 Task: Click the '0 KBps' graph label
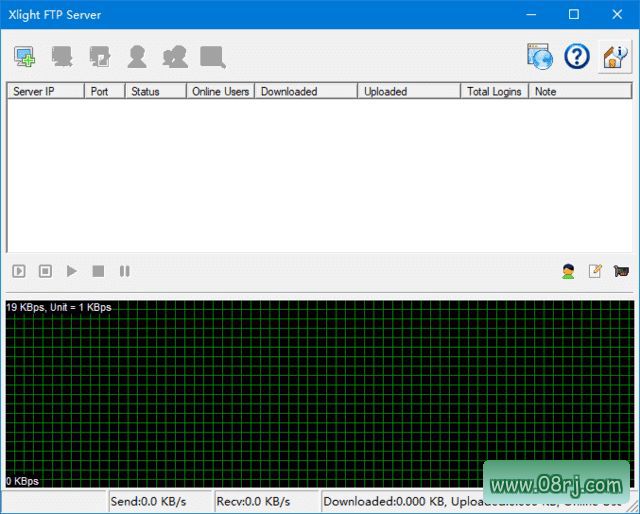pyautogui.click(x=22, y=481)
